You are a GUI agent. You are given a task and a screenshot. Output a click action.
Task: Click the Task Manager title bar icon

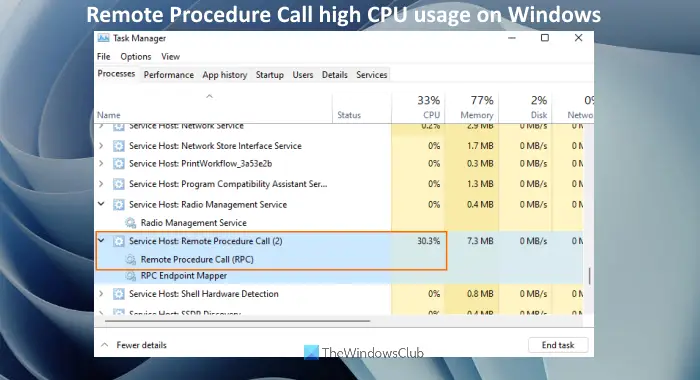point(103,38)
